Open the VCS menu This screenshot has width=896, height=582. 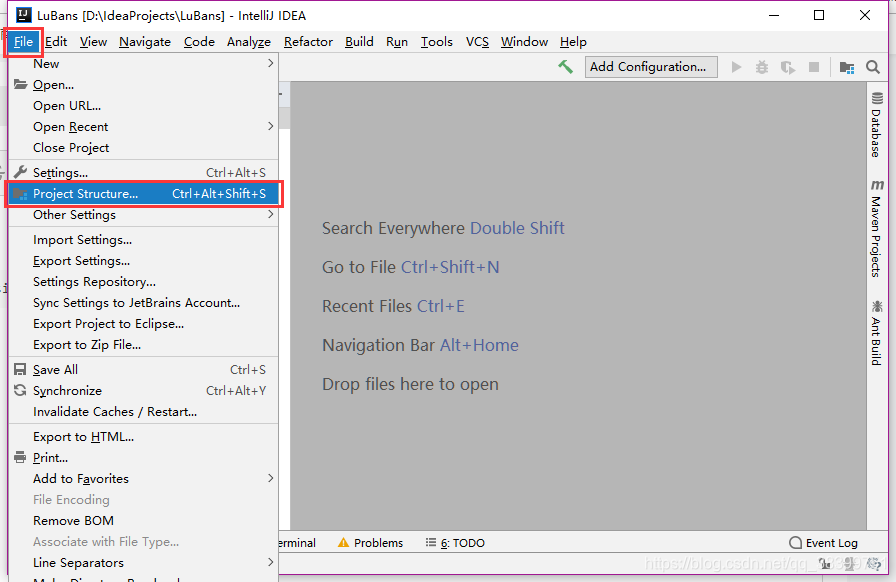477,42
